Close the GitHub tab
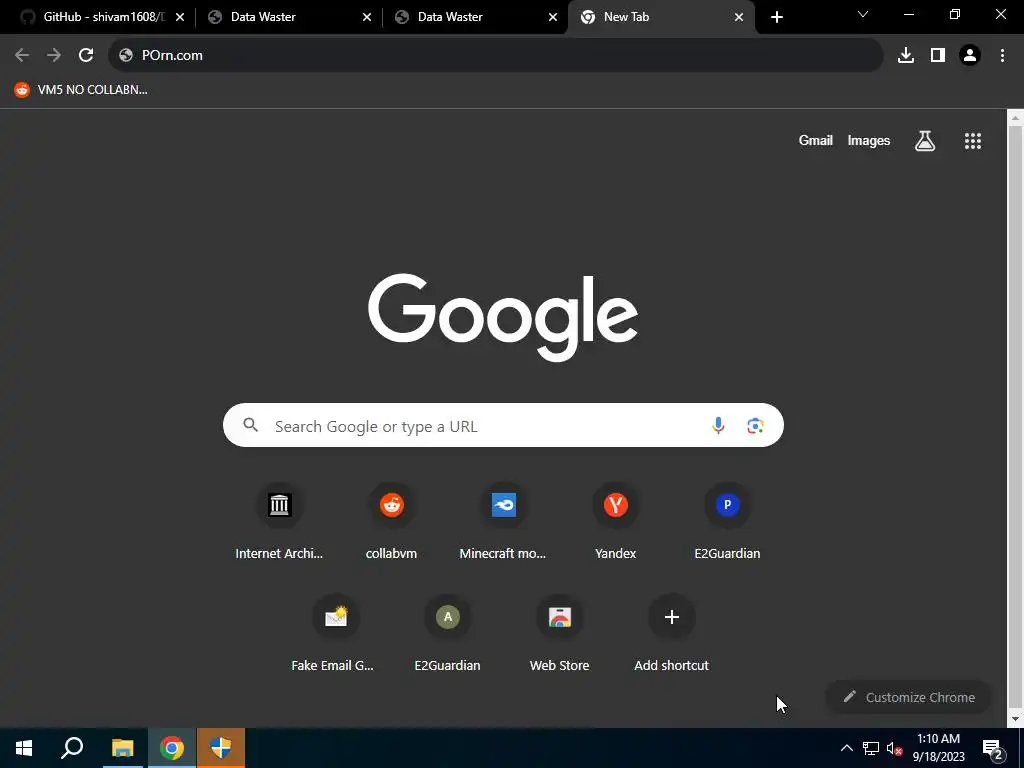This screenshot has height=768, width=1024. point(180,17)
